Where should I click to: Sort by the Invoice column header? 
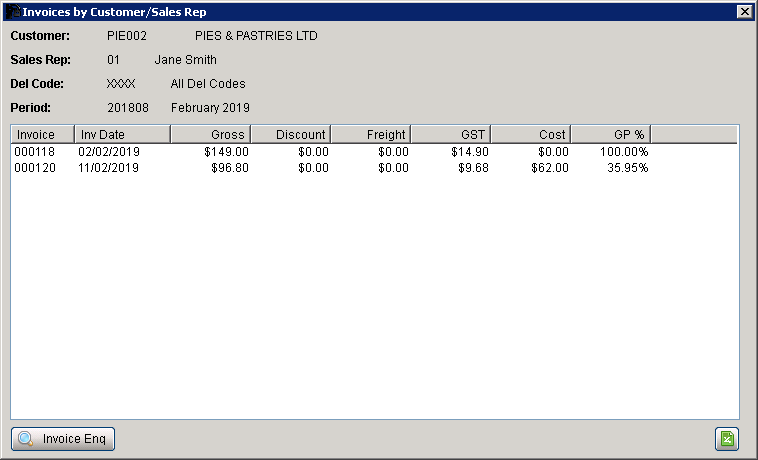pyautogui.click(x=43, y=134)
